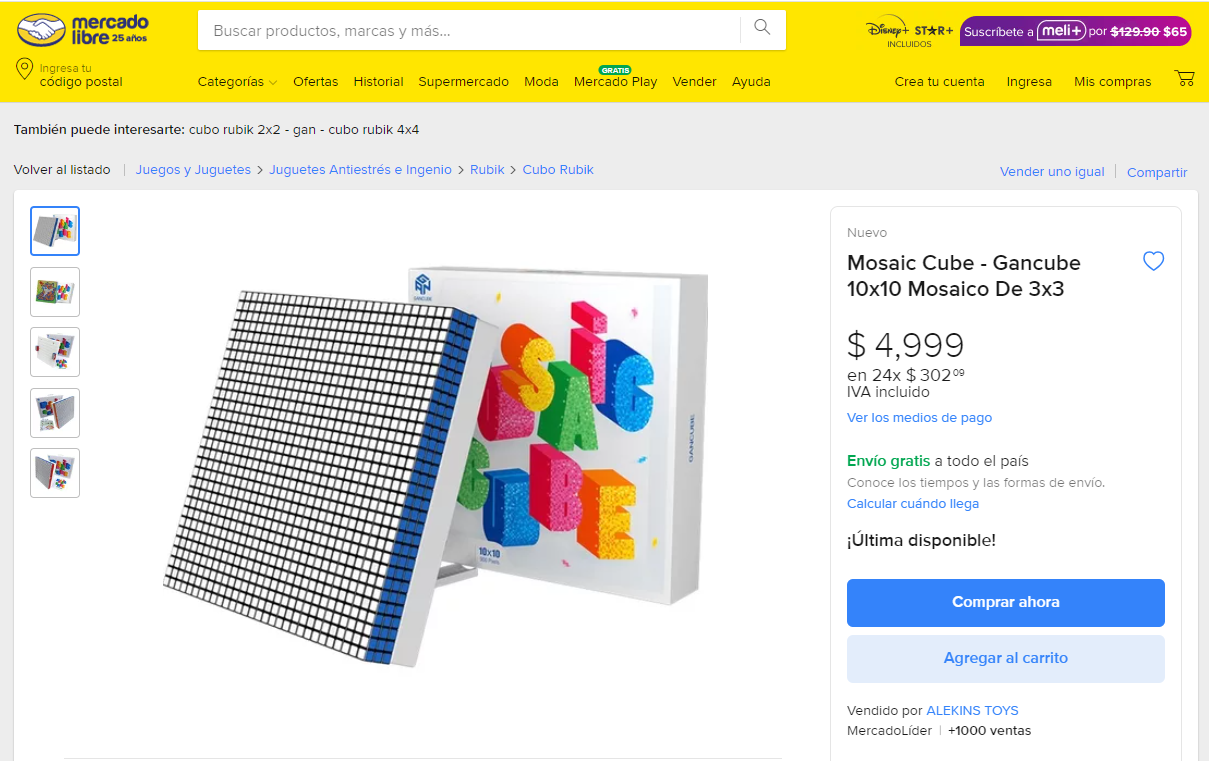Screen dimensions: 1209x761
Task: Select the second product thumbnail
Action: pos(55,292)
